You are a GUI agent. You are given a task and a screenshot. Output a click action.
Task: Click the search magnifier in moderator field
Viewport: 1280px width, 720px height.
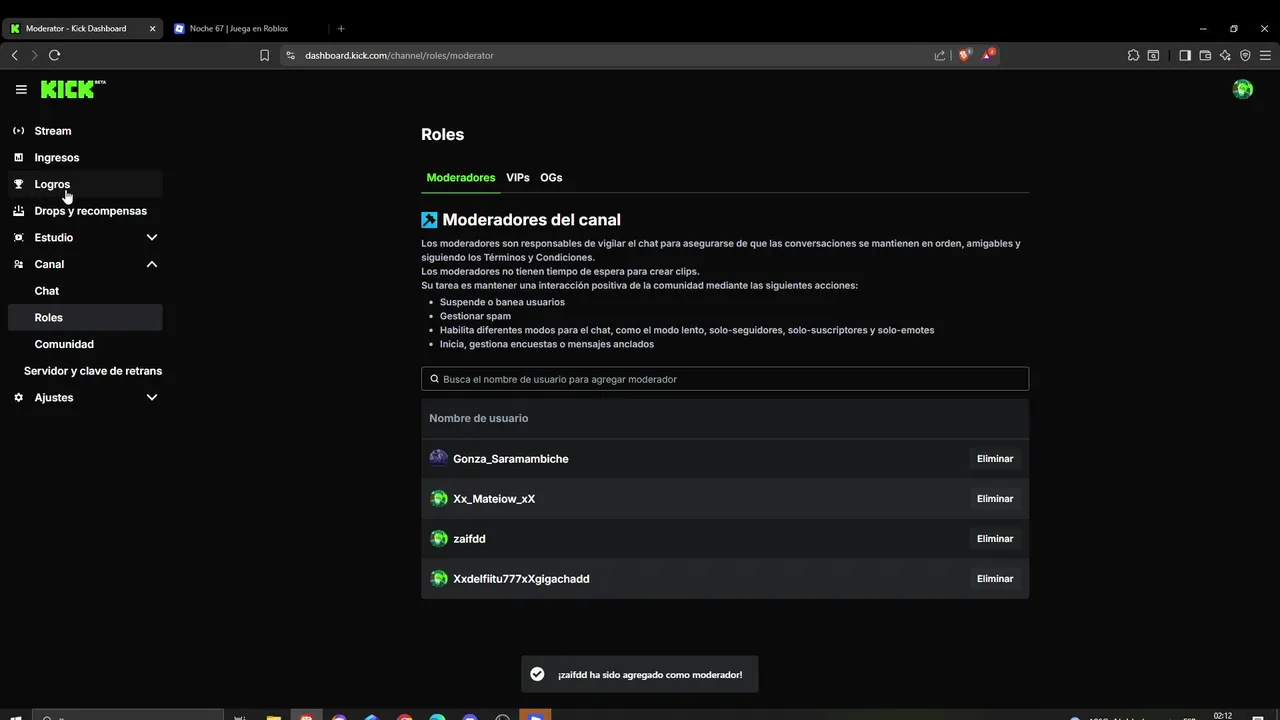434,379
